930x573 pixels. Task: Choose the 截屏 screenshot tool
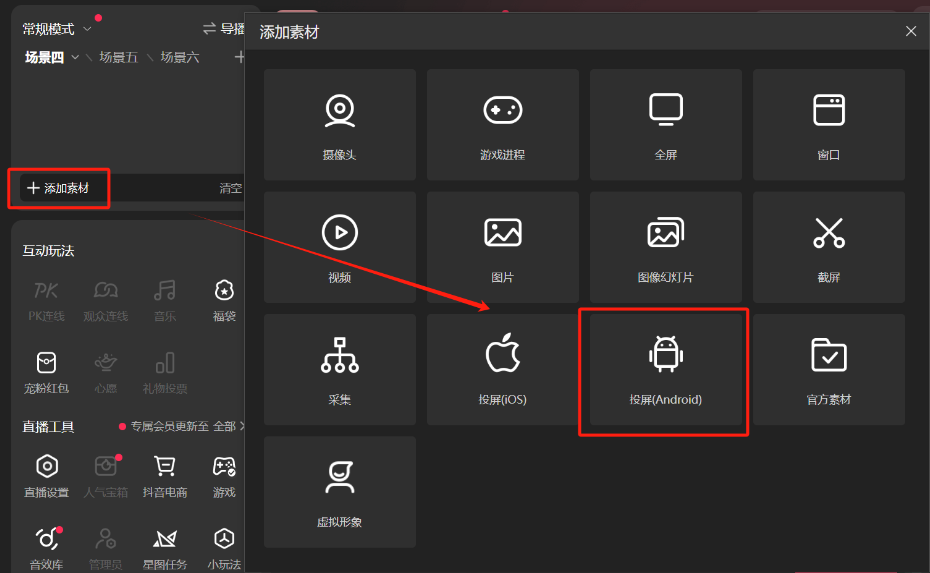tap(828, 247)
